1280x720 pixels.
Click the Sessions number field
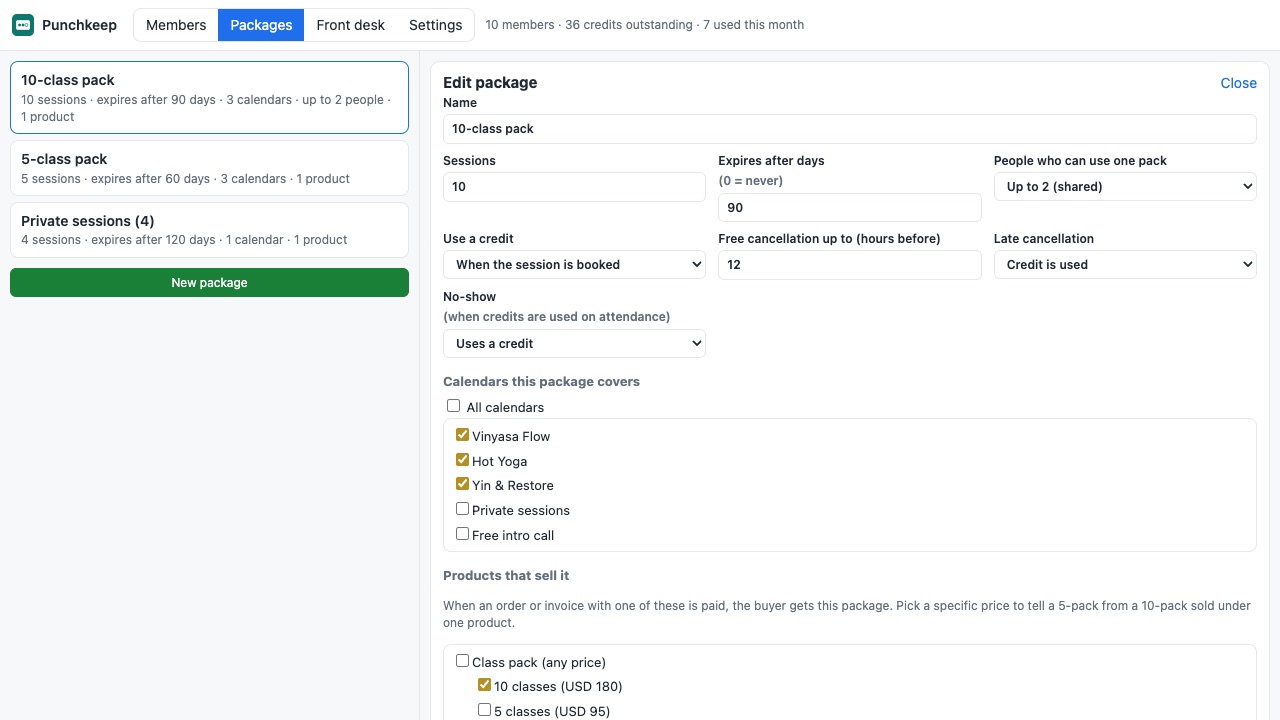tap(574, 187)
